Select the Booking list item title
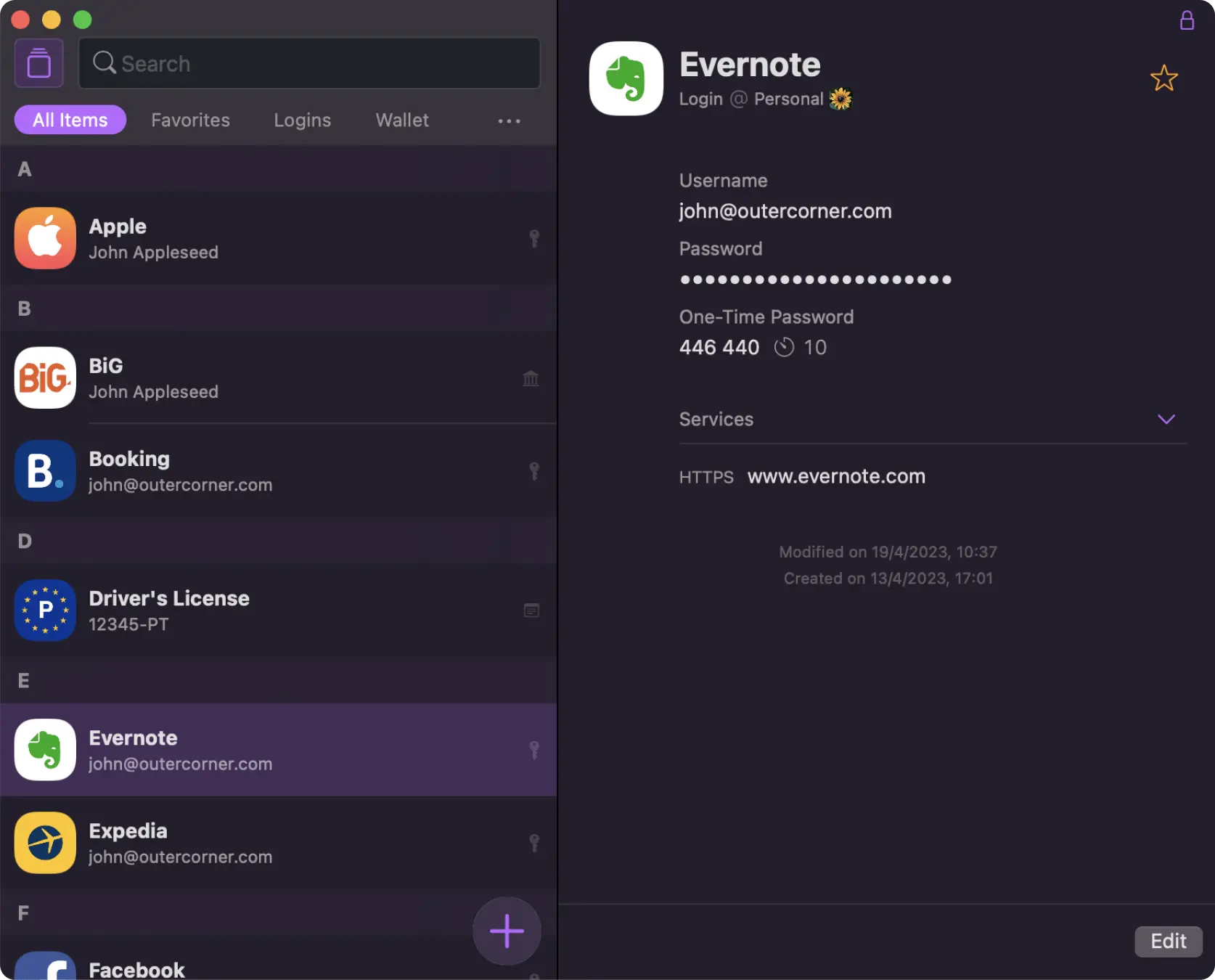Viewport: 1215px width, 980px height. [x=129, y=459]
